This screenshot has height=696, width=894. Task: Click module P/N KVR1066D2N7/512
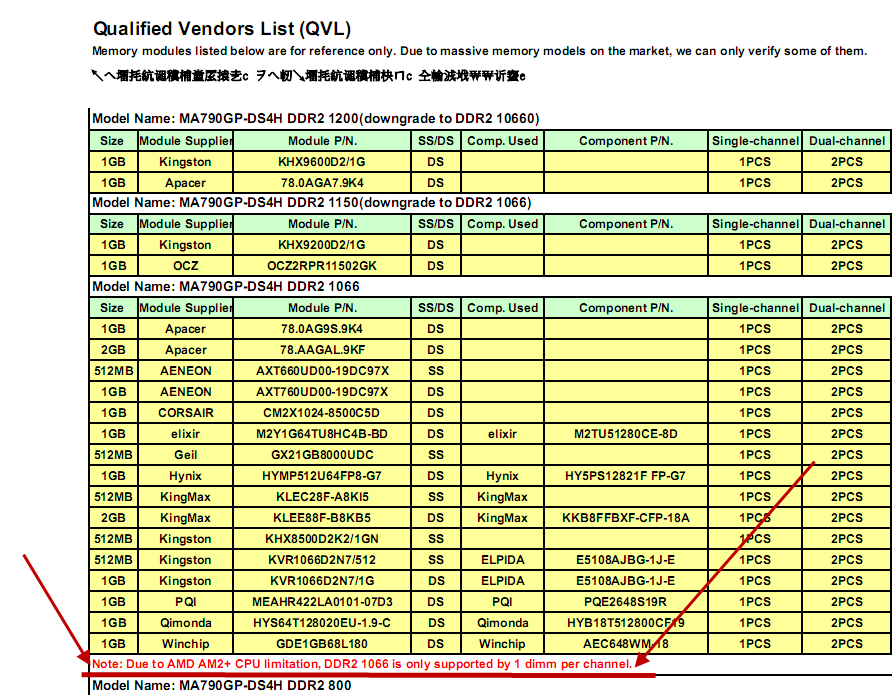point(322,560)
